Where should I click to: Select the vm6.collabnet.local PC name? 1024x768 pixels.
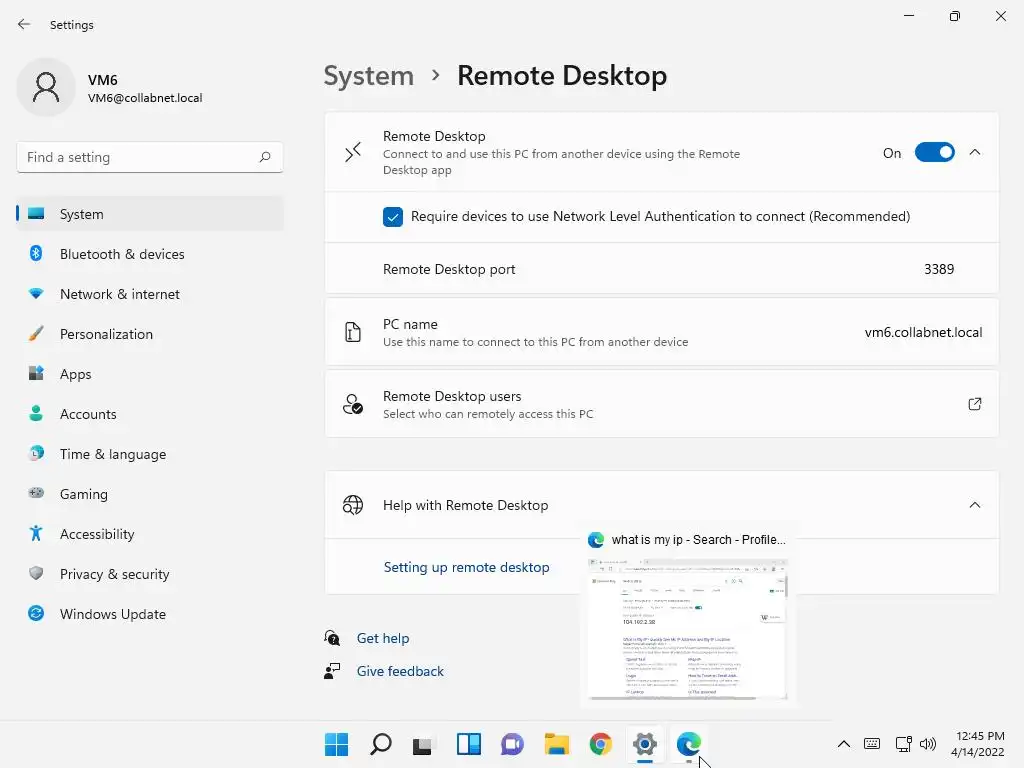tap(923, 332)
